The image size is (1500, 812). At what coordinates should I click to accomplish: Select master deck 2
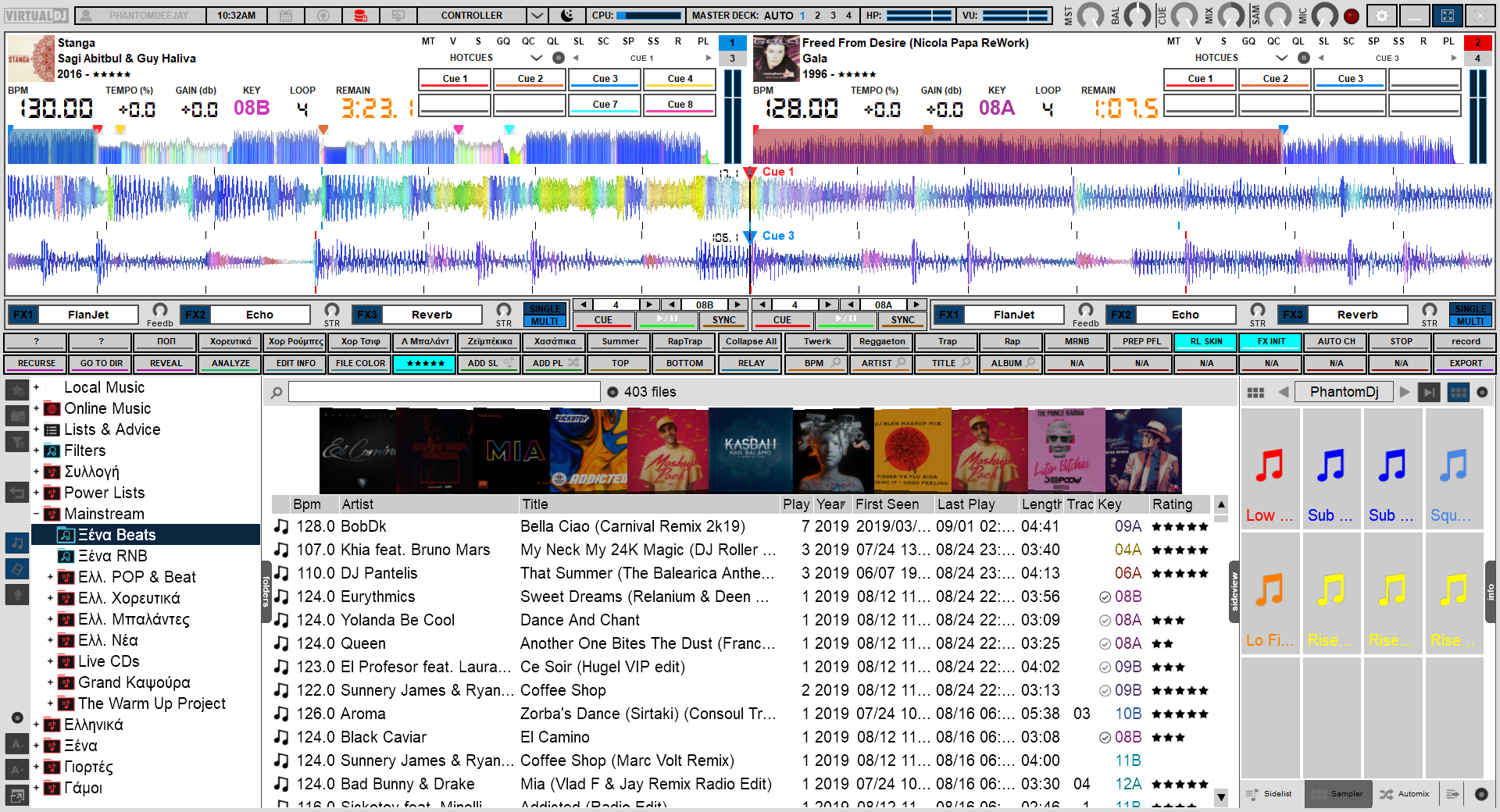pos(817,16)
